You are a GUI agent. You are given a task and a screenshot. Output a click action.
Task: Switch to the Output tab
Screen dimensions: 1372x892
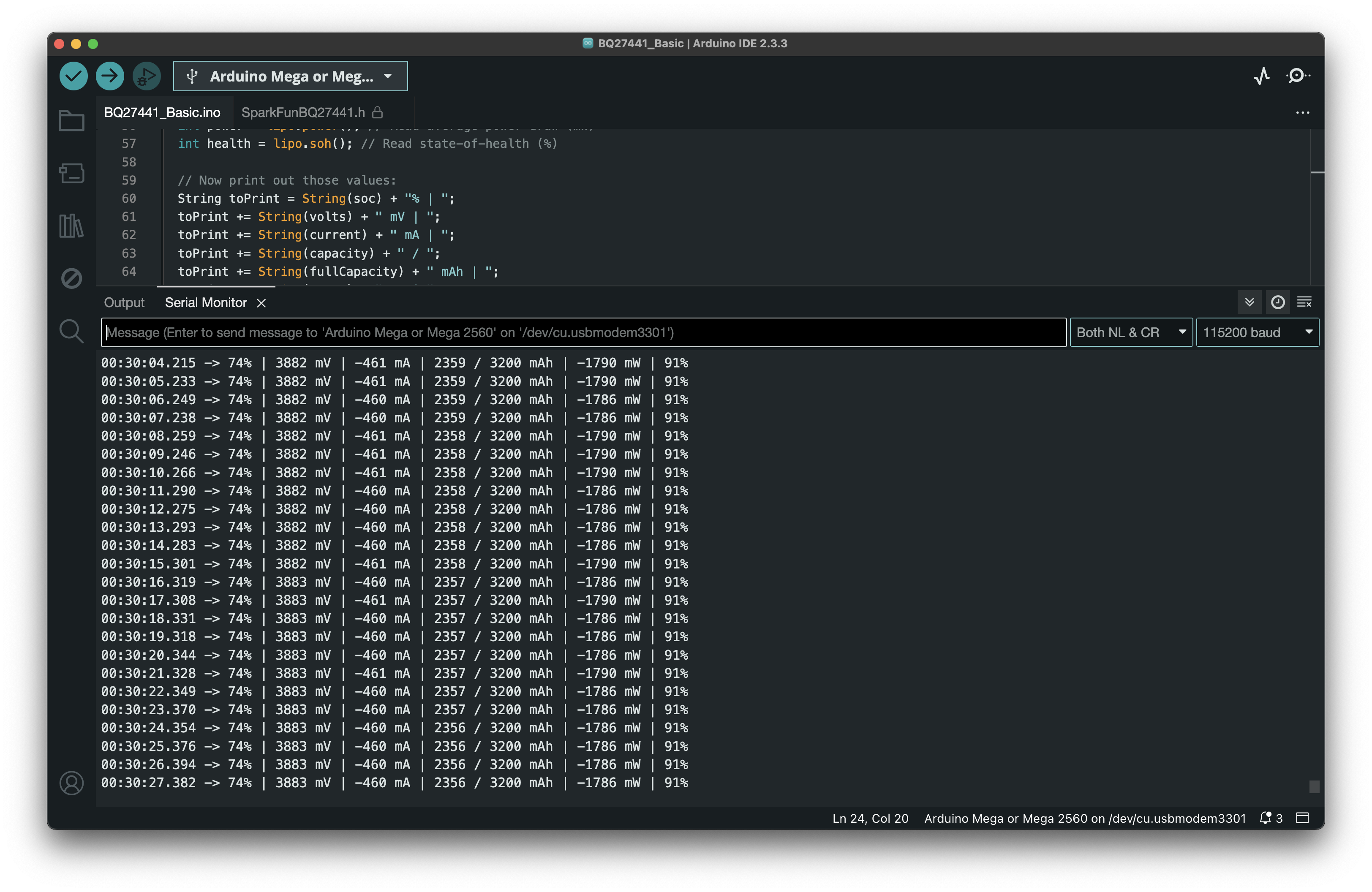click(124, 302)
